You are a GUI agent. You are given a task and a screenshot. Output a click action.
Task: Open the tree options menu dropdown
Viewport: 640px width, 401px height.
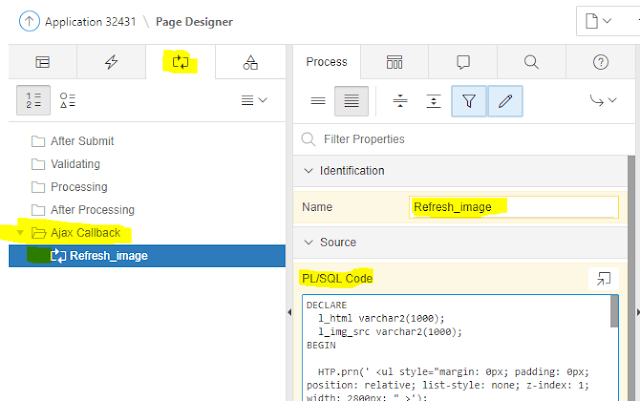pyautogui.click(x=255, y=100)
